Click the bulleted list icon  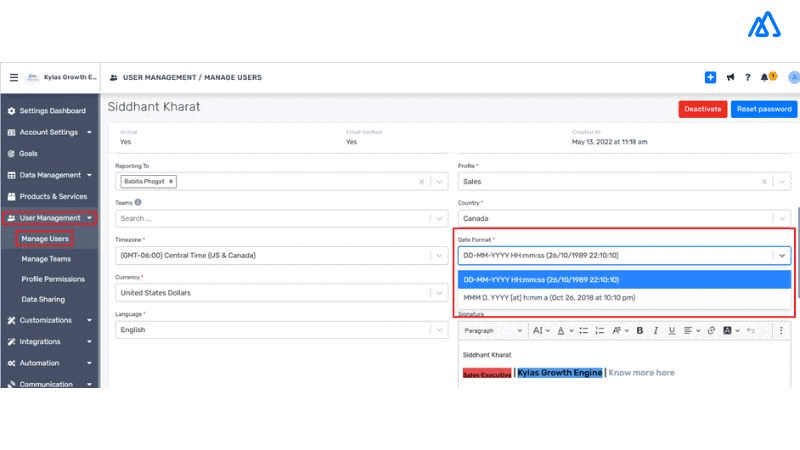[x=584, y=330]
